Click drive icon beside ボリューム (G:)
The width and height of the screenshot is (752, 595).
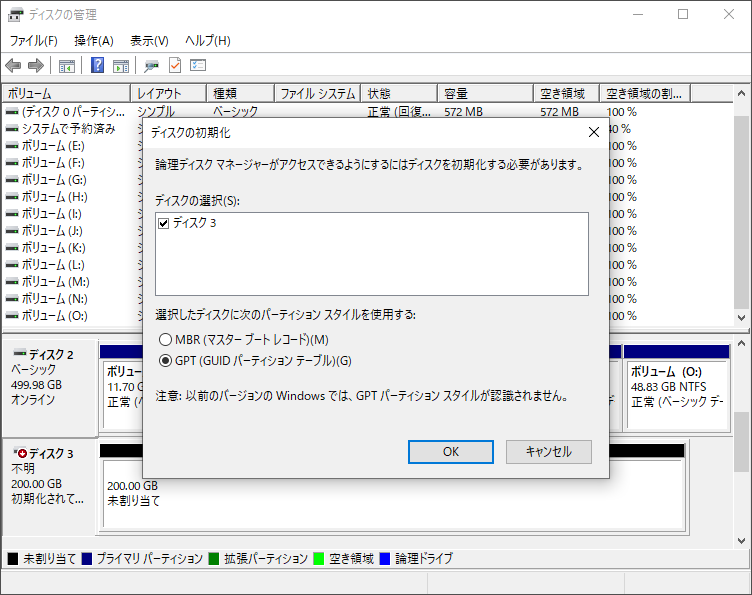[12, 180]
